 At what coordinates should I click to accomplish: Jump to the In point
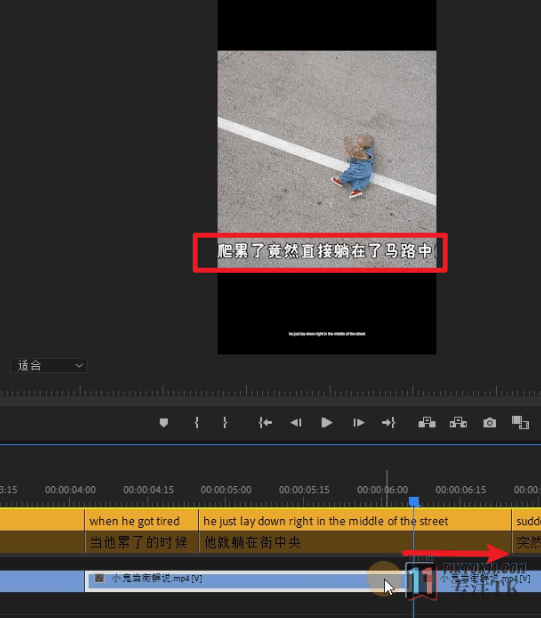coord(265,423)
